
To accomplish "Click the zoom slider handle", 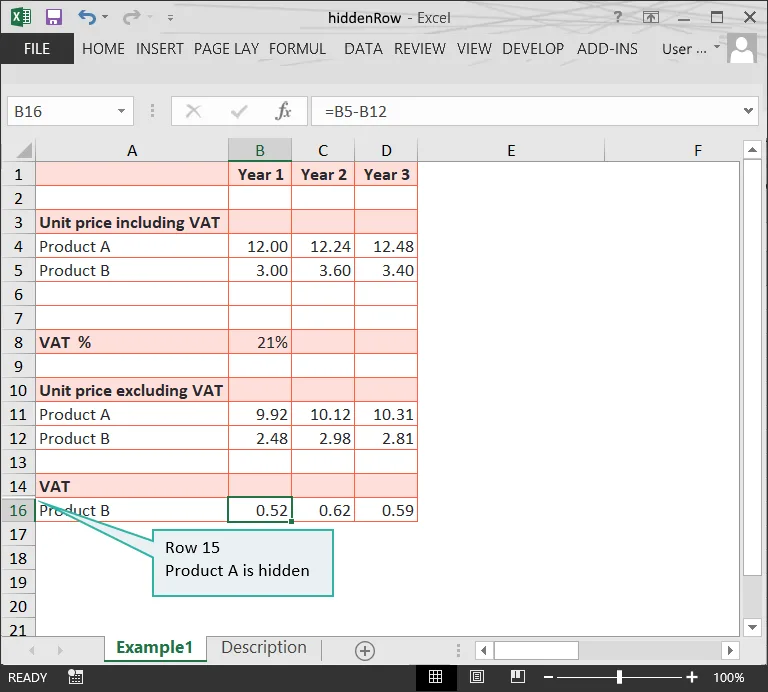I will [620, 677].
